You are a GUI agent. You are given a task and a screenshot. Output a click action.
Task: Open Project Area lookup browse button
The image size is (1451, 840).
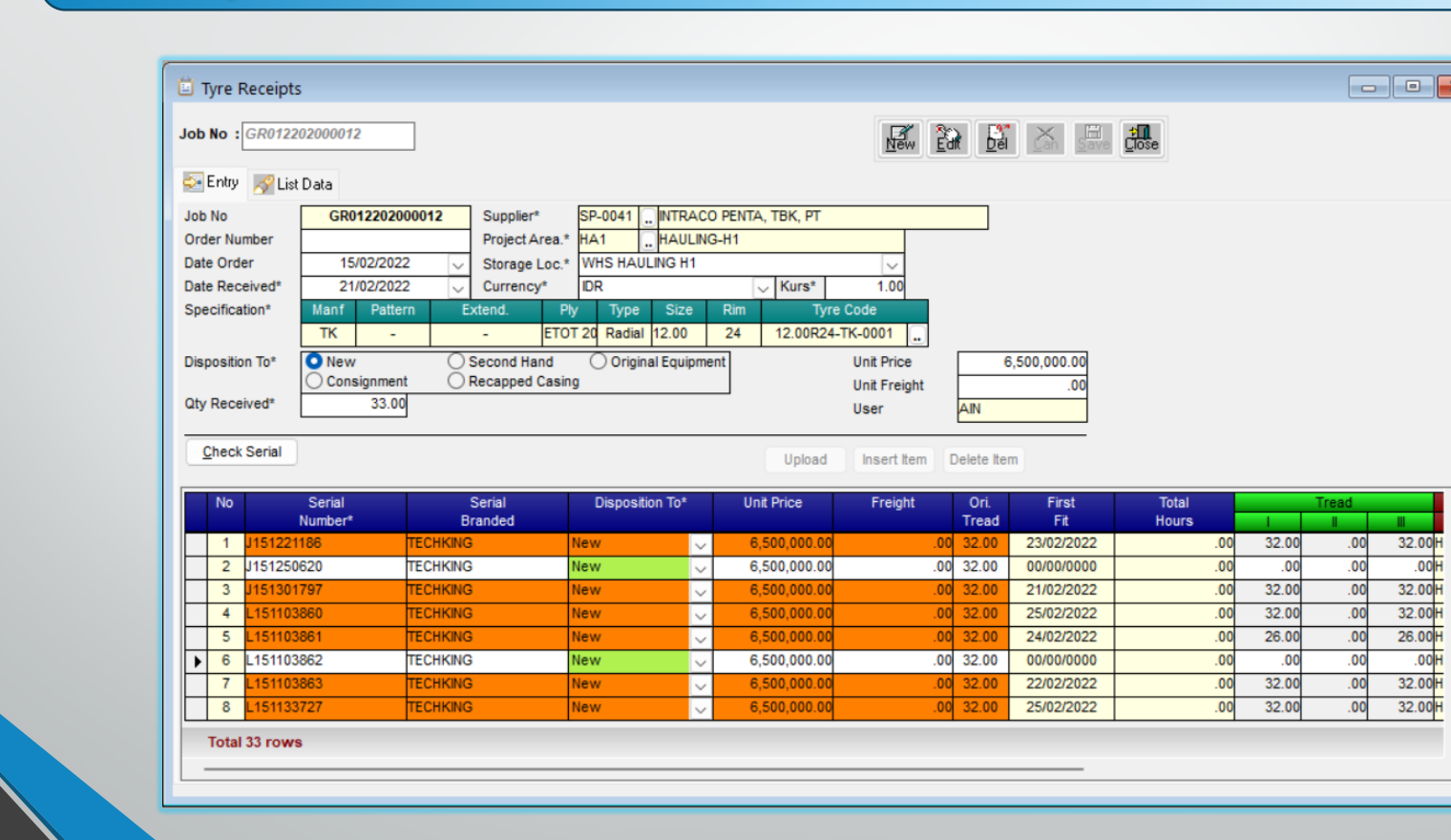[648, 241]
